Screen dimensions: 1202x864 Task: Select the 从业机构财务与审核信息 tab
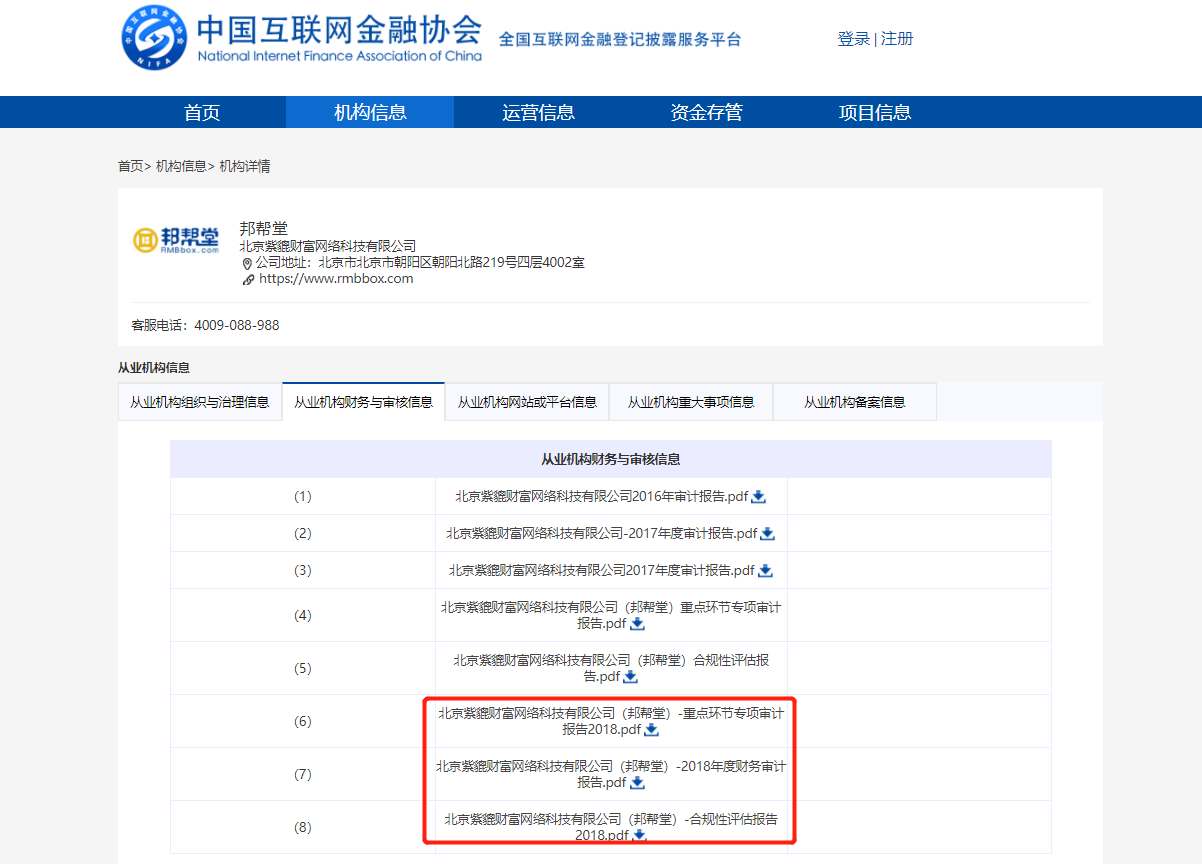pyautogui.click(x=364, y=402)
